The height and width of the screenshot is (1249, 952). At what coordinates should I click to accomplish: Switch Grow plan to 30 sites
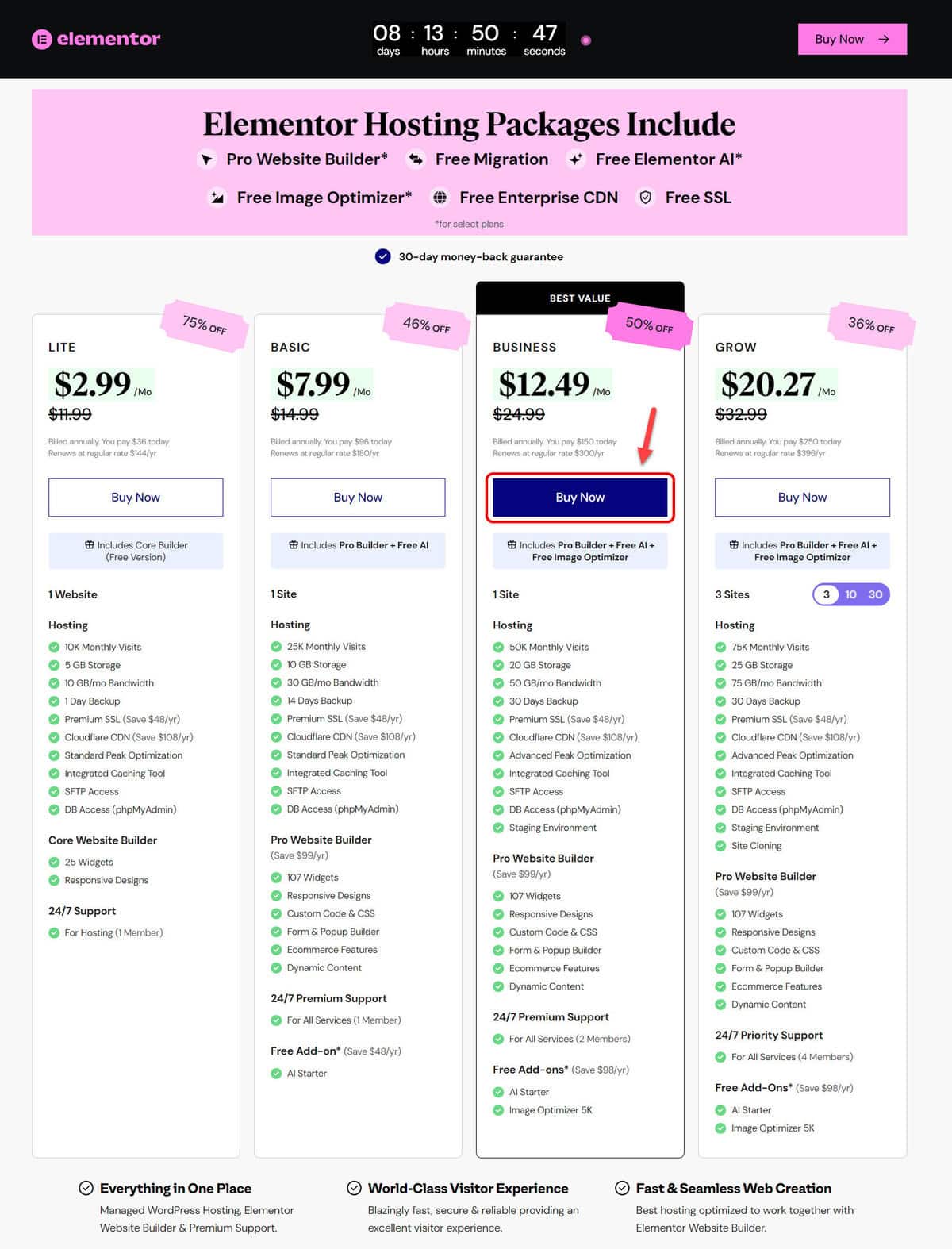(x=875, y=594)
